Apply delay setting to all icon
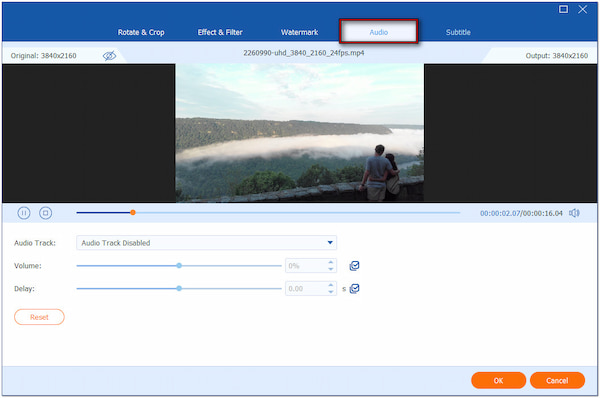This screenshot has height=398, width=600. click(x=354, y=289)
